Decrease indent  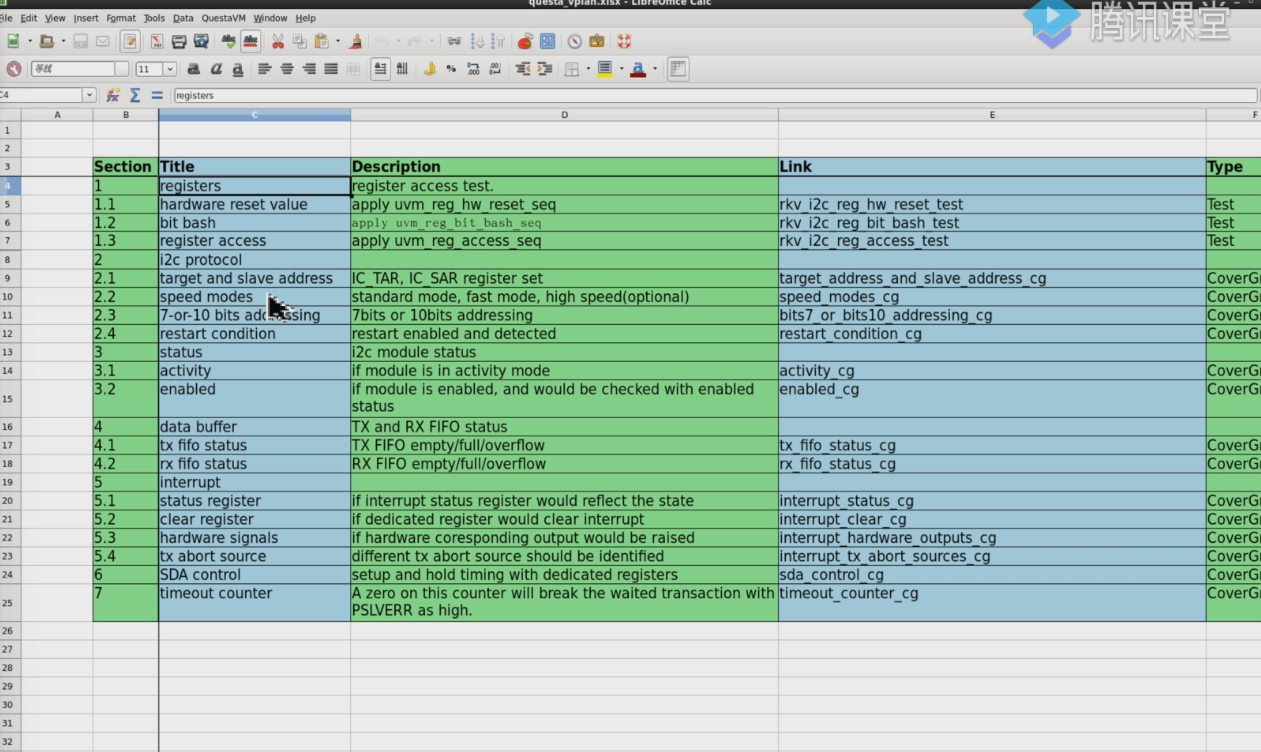(522, 69)
